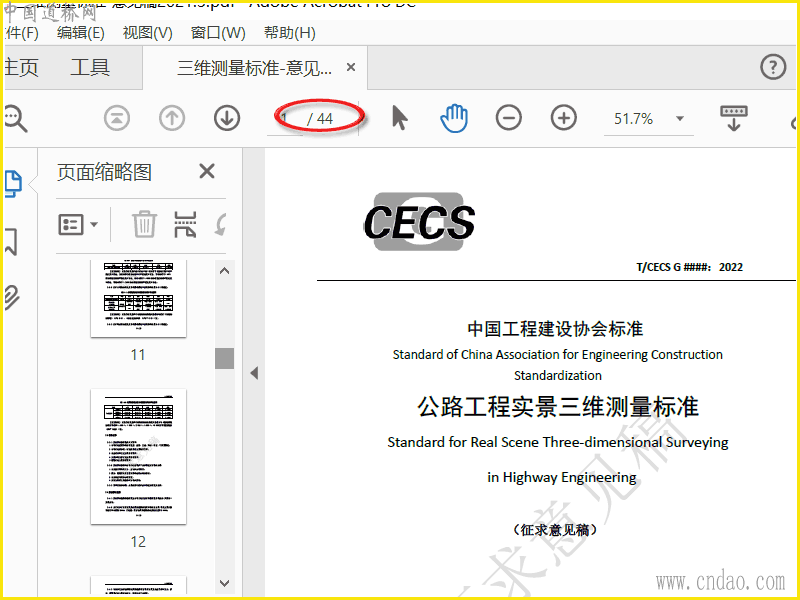
Task: Click the label 12 under thumbnail
Action: pyautogui.click(x=138, y=541)
